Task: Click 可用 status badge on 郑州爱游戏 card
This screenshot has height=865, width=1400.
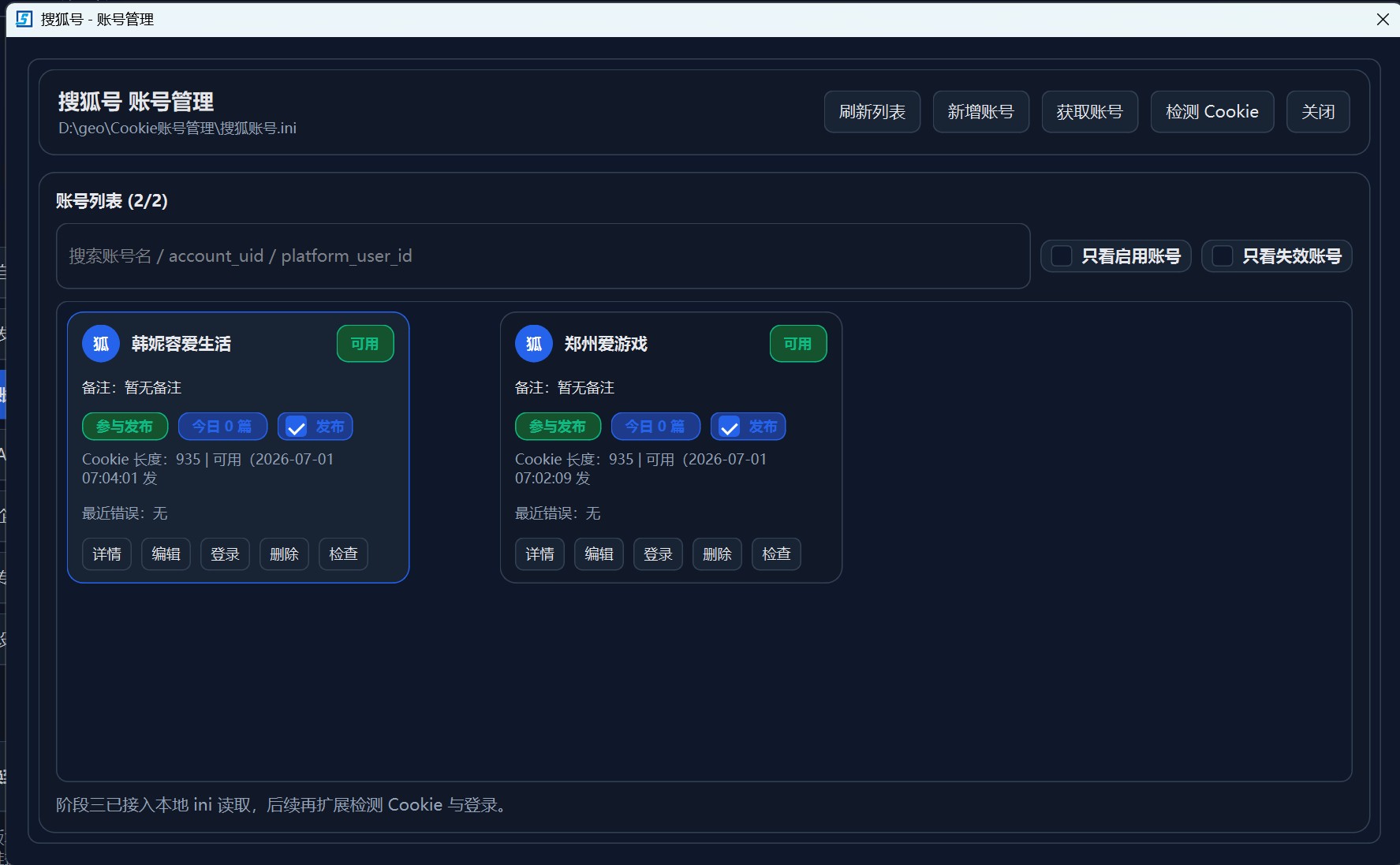Action: (x=798, y=344)
